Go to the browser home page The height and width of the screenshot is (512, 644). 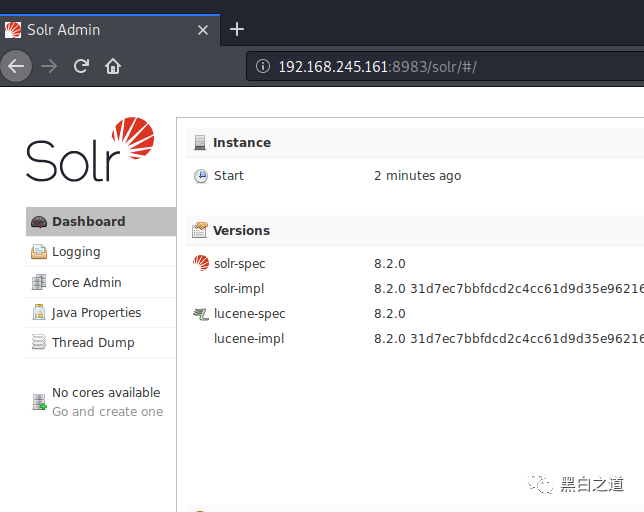pyautogui.click(x=113, y=66)
